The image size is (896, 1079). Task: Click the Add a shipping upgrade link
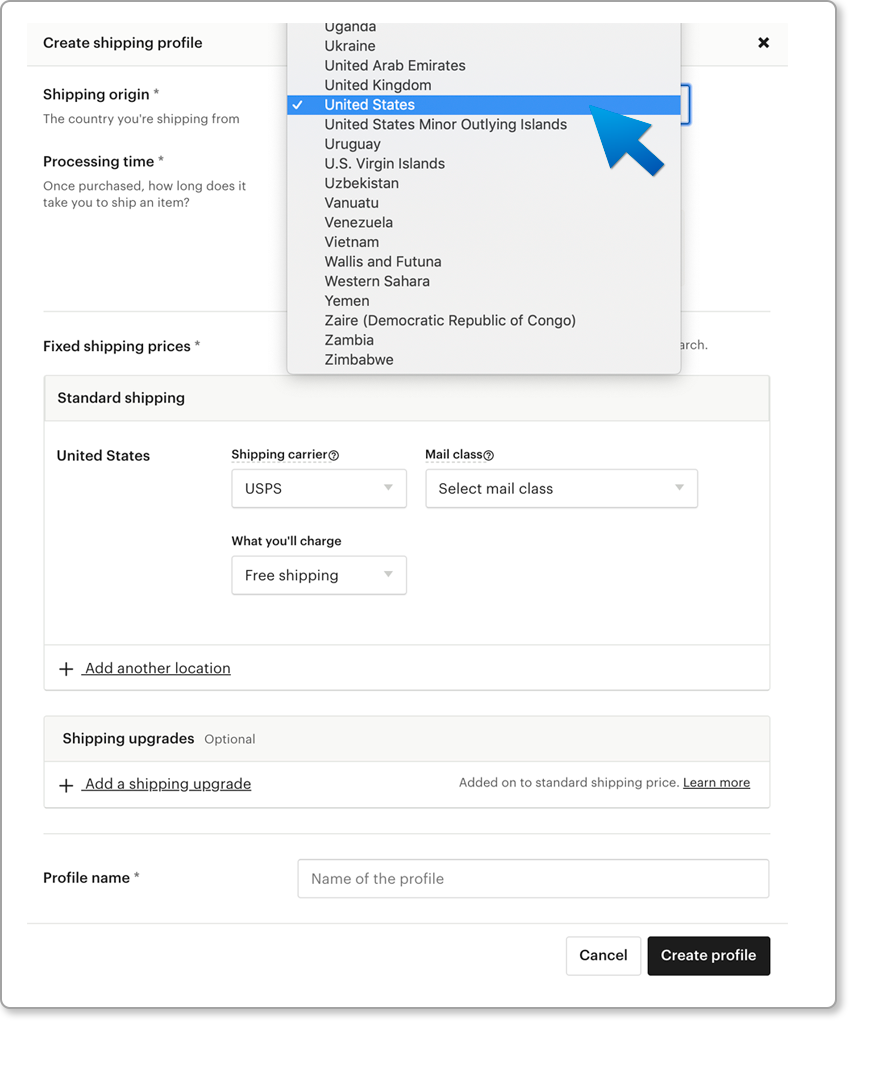pos(166,784)
